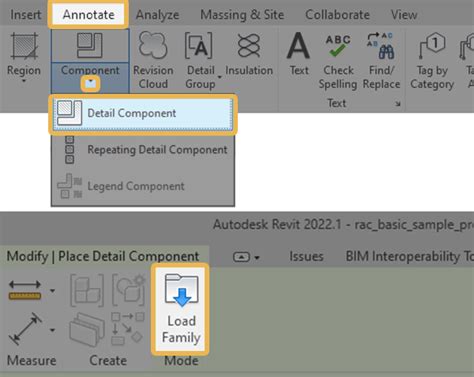
Task: Switch to the Insert tab
Action: [25, 15]
